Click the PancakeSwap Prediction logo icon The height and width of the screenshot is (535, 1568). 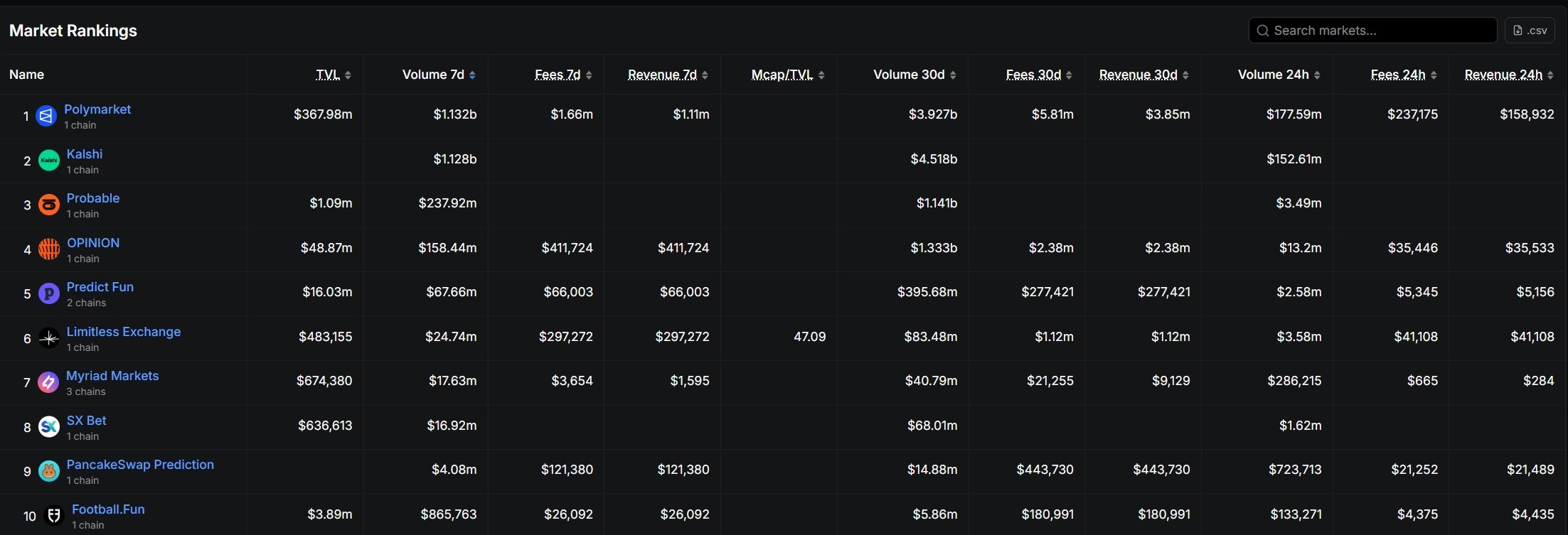tap(48, 471)
